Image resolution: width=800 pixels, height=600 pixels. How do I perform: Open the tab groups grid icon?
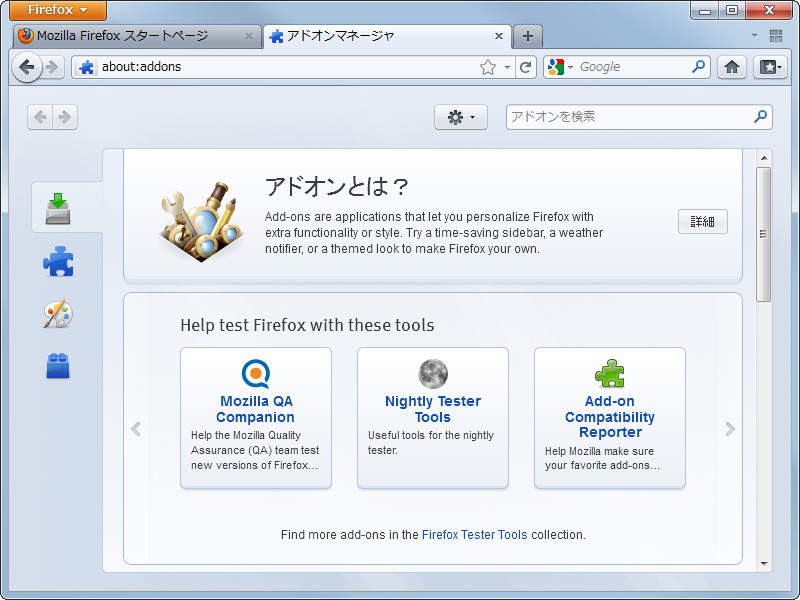776,36
